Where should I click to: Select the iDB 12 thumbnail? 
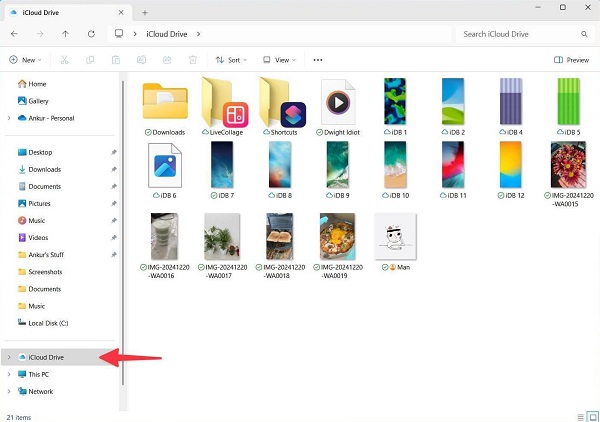point(510,165)
